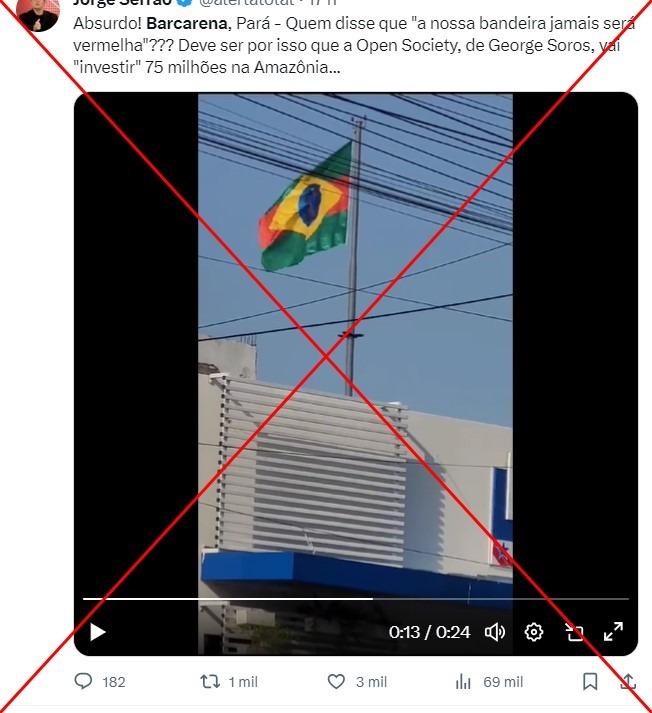Bookmark this tweet
This screenshot has width=652, height=713.
[x=590, y=682]
